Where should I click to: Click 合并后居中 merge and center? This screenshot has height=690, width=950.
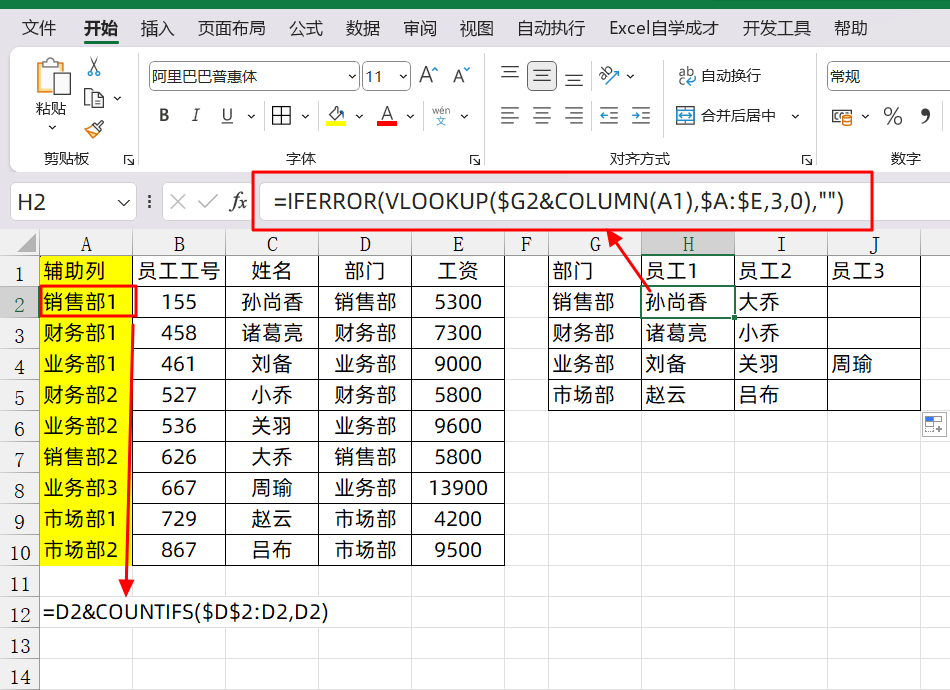coord(726,115)
